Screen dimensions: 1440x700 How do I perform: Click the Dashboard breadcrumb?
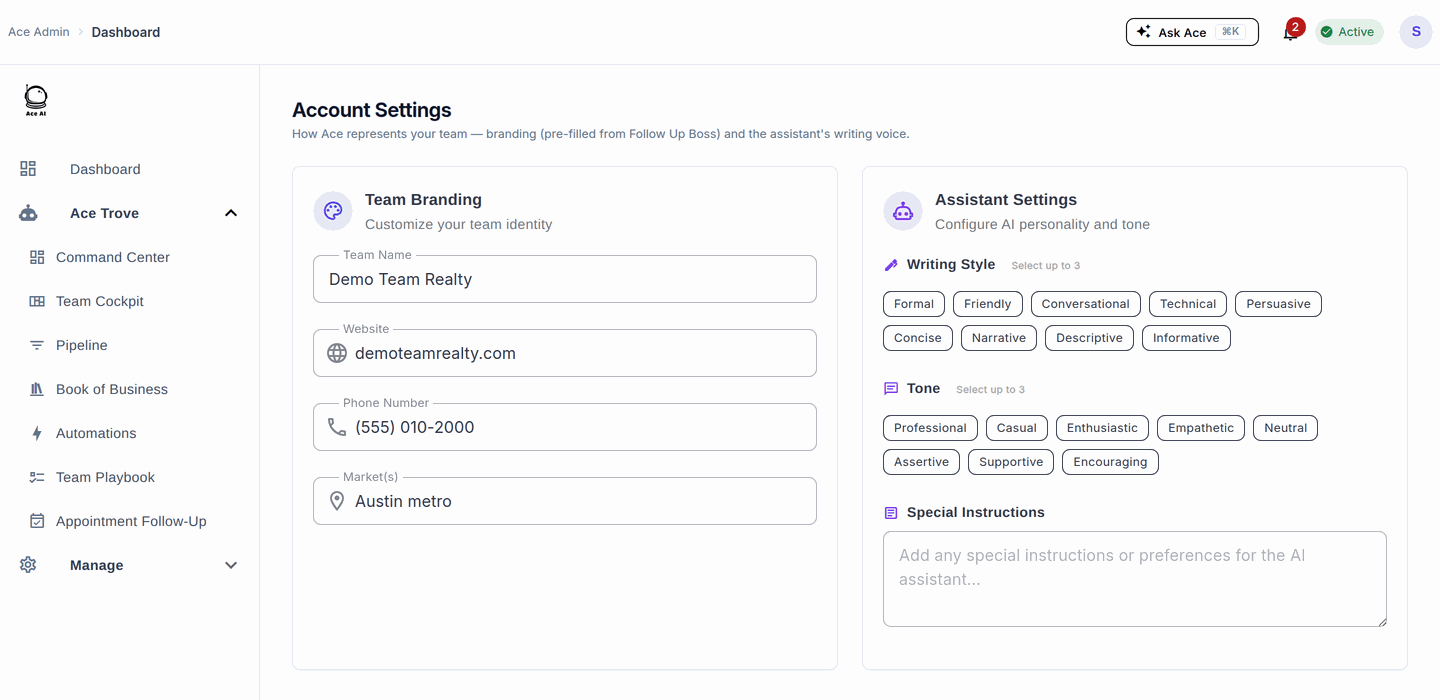(126, 32)
